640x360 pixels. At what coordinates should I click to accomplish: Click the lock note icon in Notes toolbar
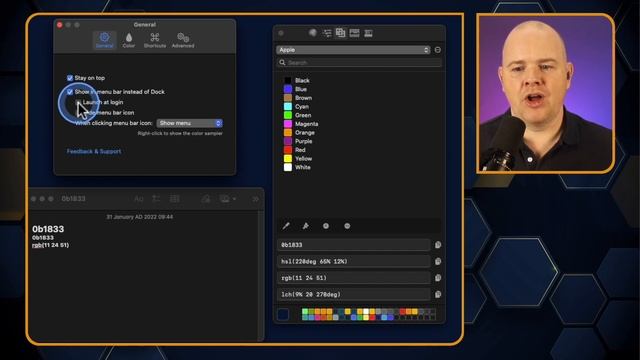(206, 199)
